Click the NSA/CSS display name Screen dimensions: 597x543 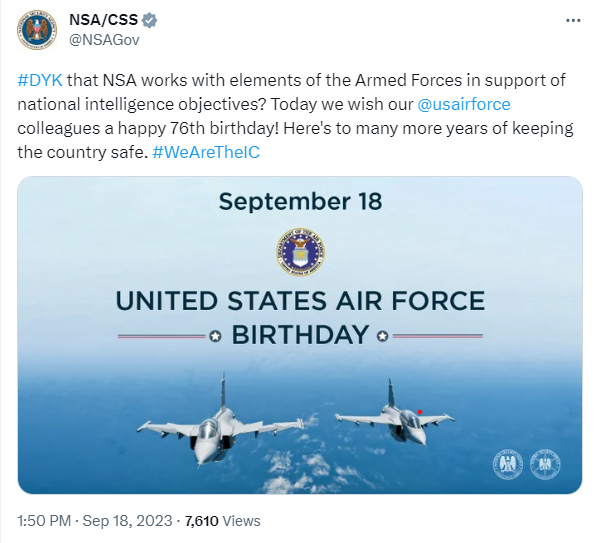pyautogui.click(x=103, y=20)
